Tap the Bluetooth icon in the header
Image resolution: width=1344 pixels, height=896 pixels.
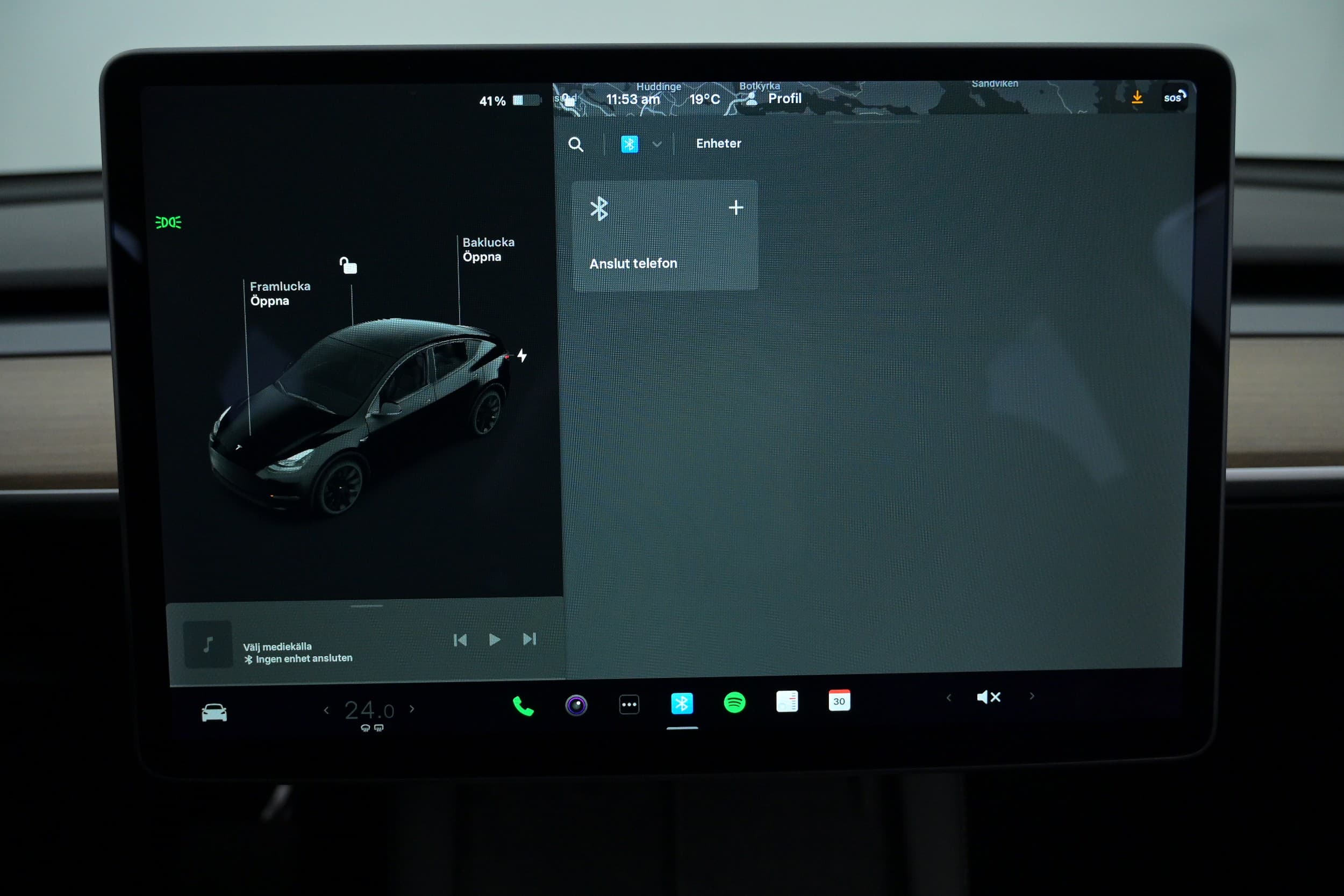(630, 144)
